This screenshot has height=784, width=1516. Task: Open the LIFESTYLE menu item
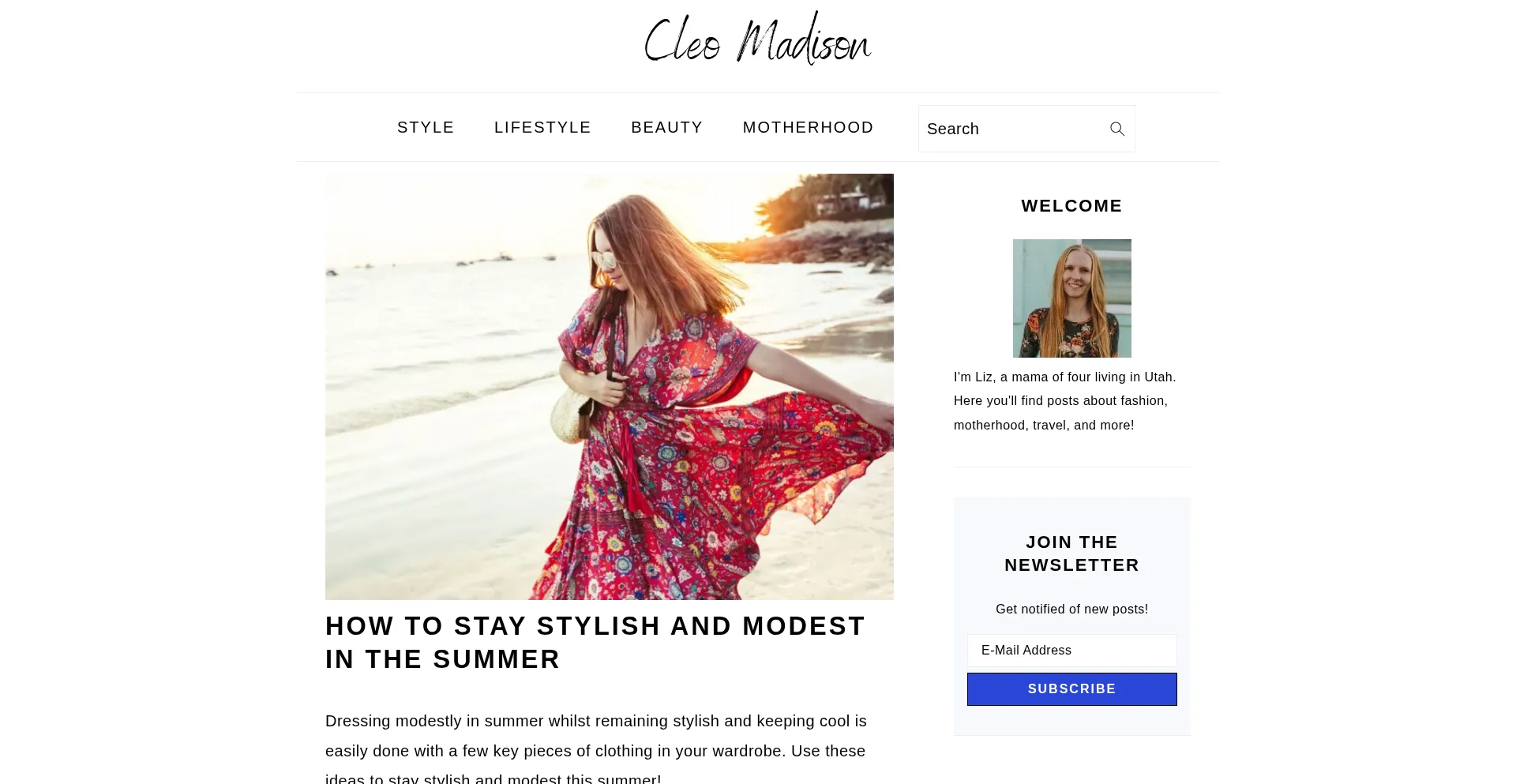click(x=542, y=127)
